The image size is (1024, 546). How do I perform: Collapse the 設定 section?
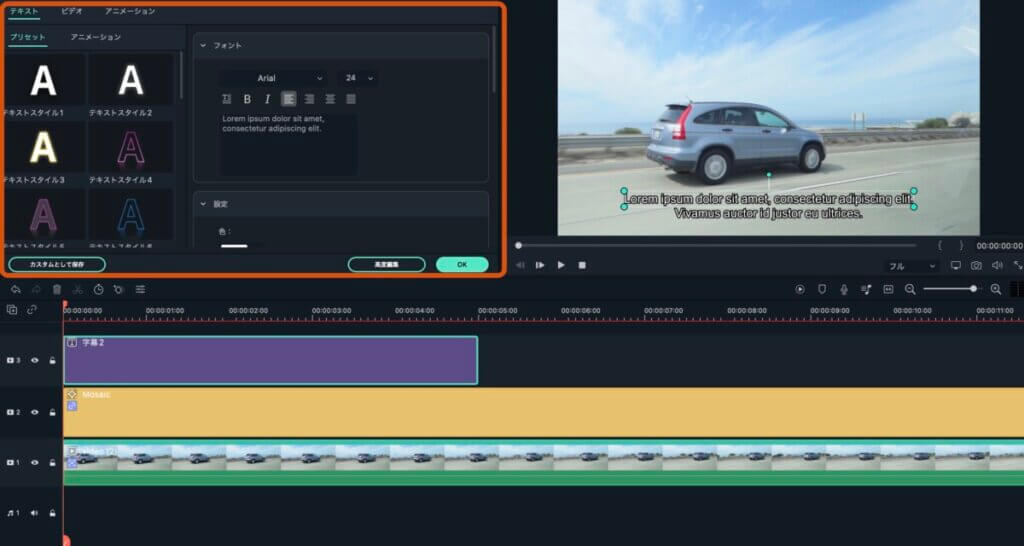click(203, 204)
